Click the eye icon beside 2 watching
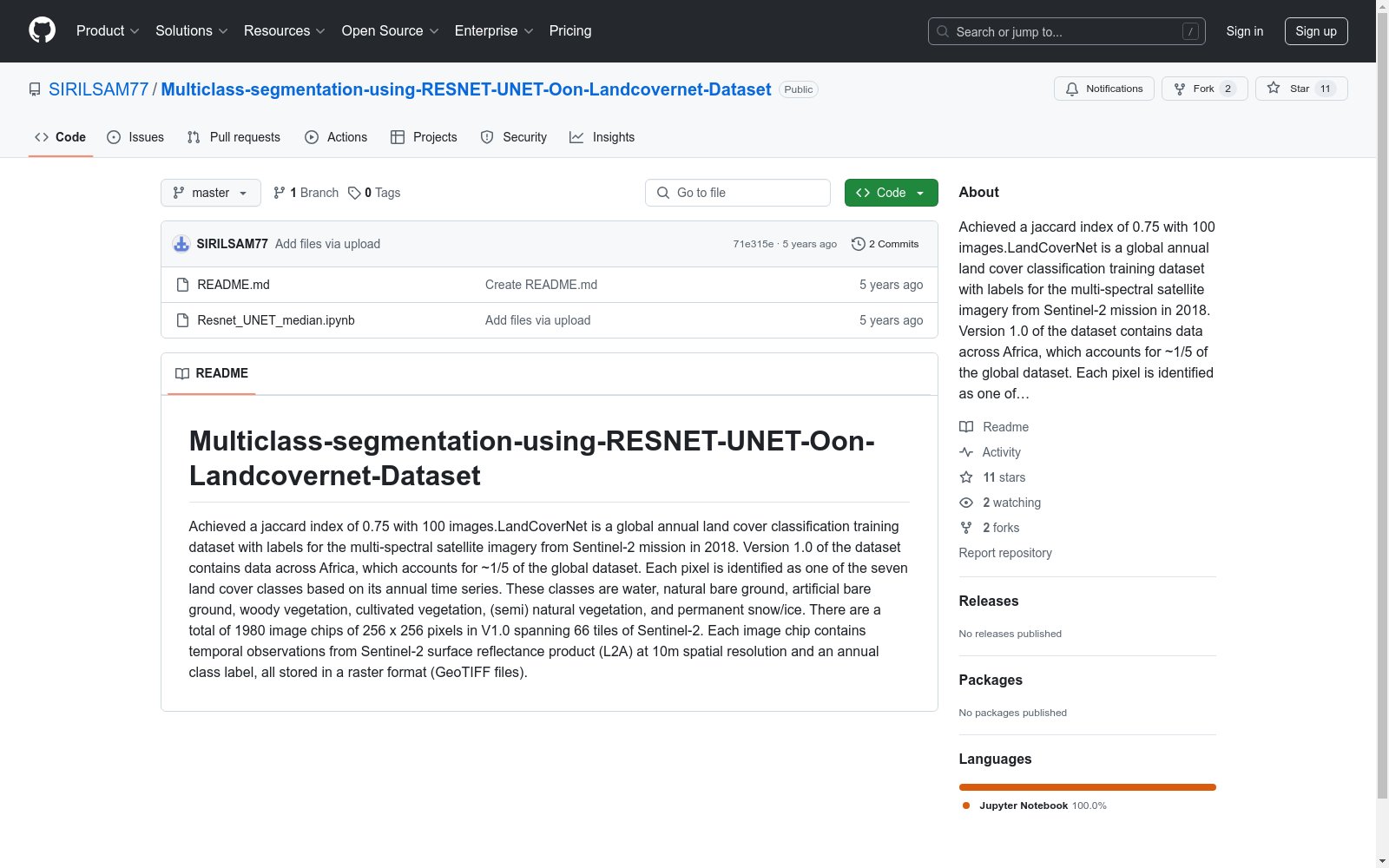Screen dimensions: 1389x868 click(966, 503)
